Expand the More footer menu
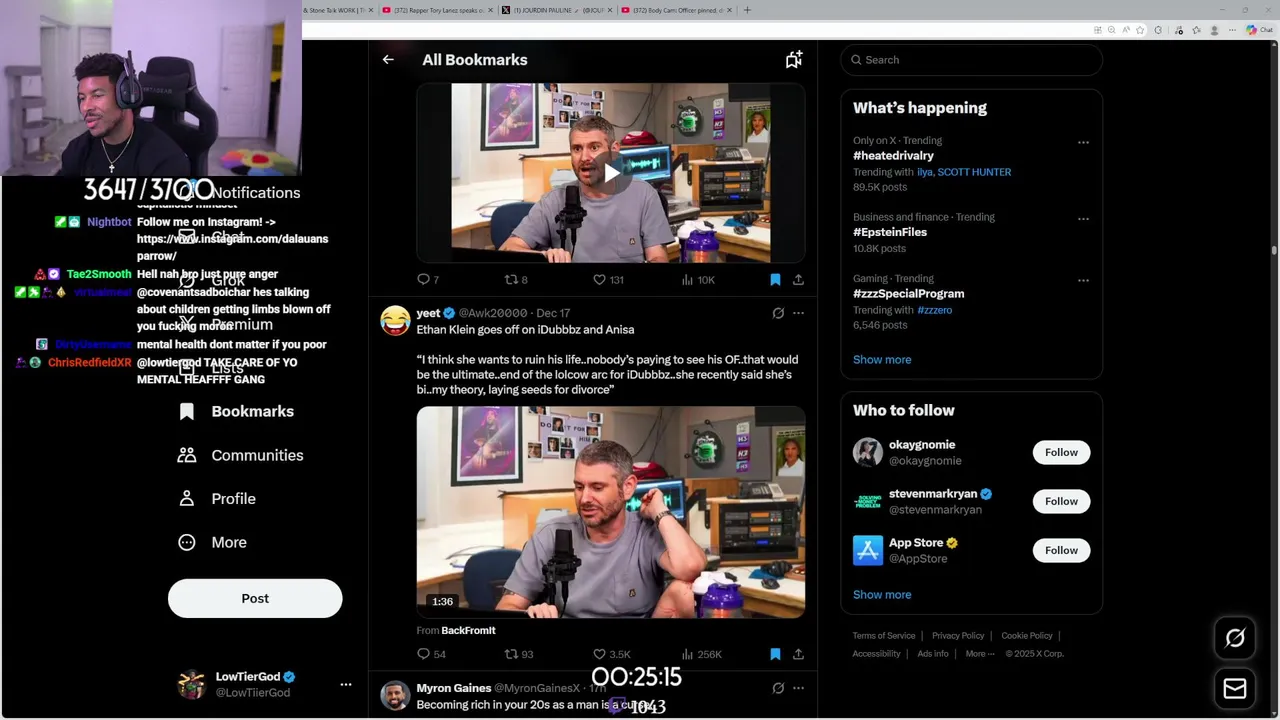 pyautogui.click(x=980, y=654)
